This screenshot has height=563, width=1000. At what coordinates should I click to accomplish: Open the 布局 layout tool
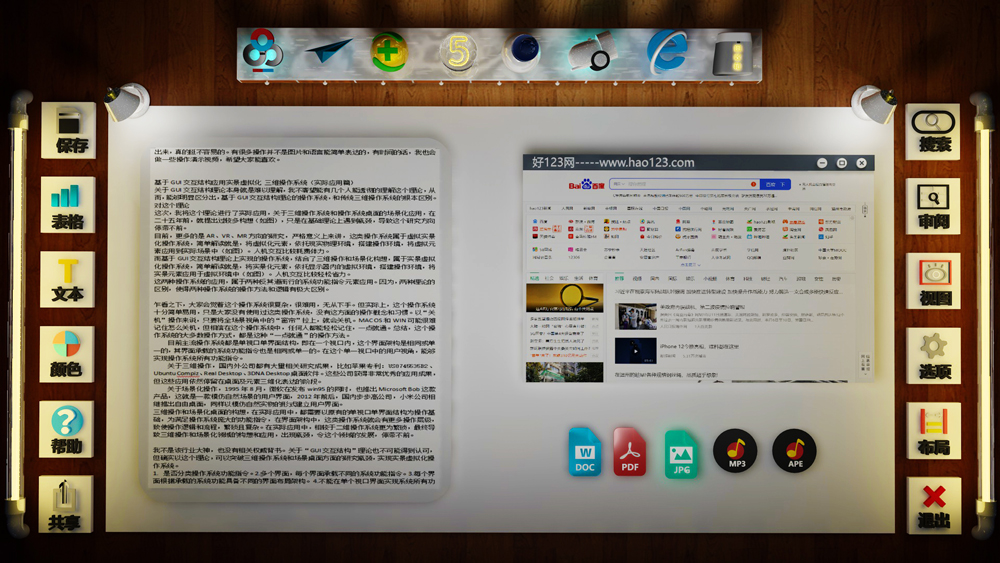934,430
